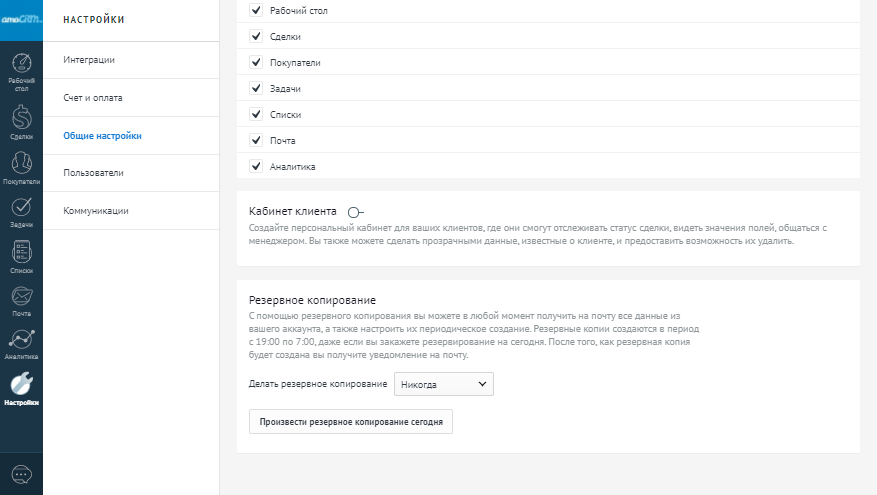Click the amoCRM logo

(21, 19)
